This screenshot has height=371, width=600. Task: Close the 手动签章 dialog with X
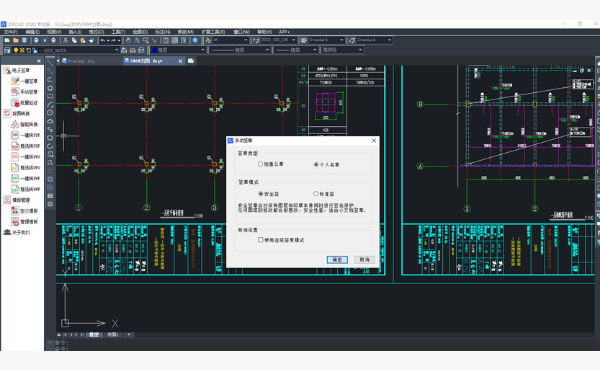[x=374, y=141]
